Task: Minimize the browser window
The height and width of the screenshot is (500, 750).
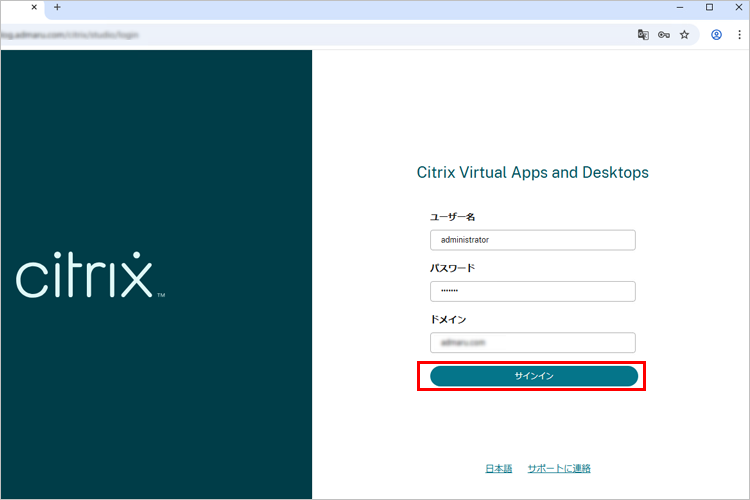Action: click(680, 8)
